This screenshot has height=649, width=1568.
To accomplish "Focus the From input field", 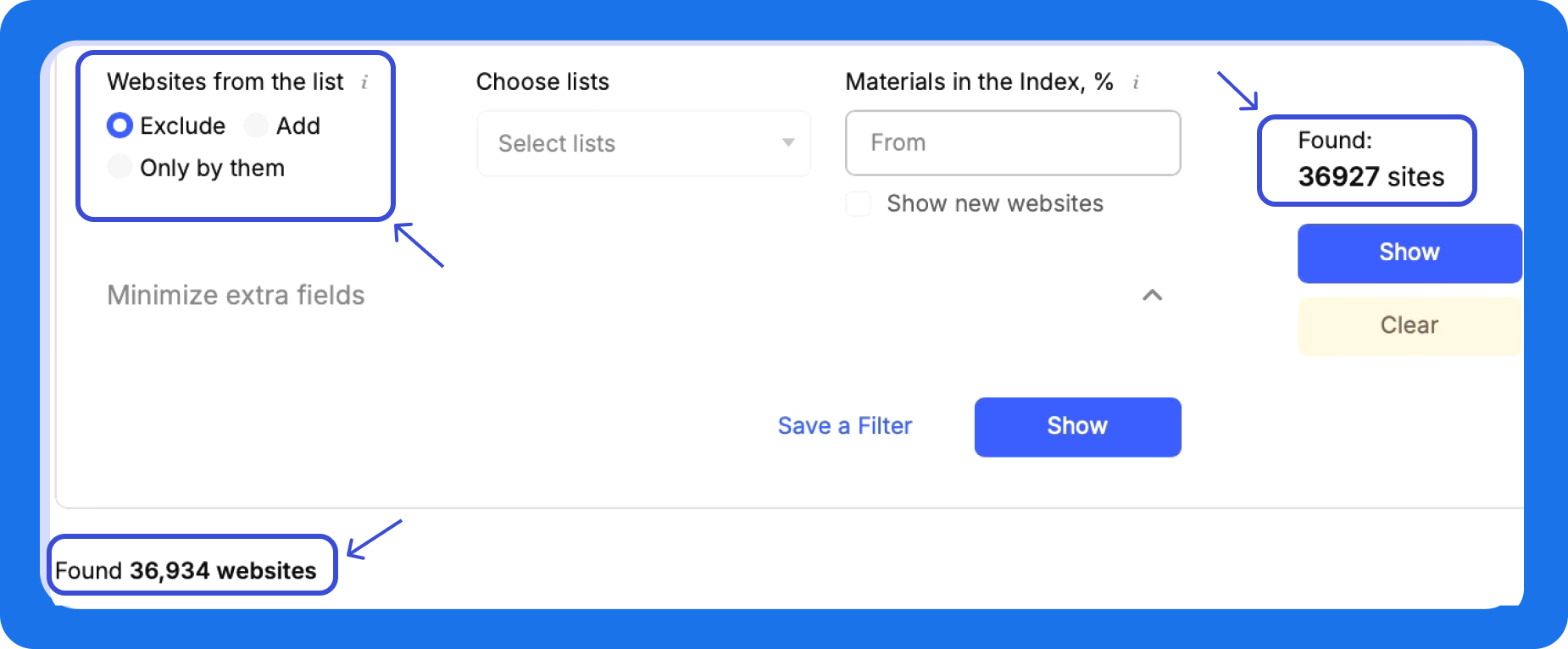I will tap(1012, 142).
